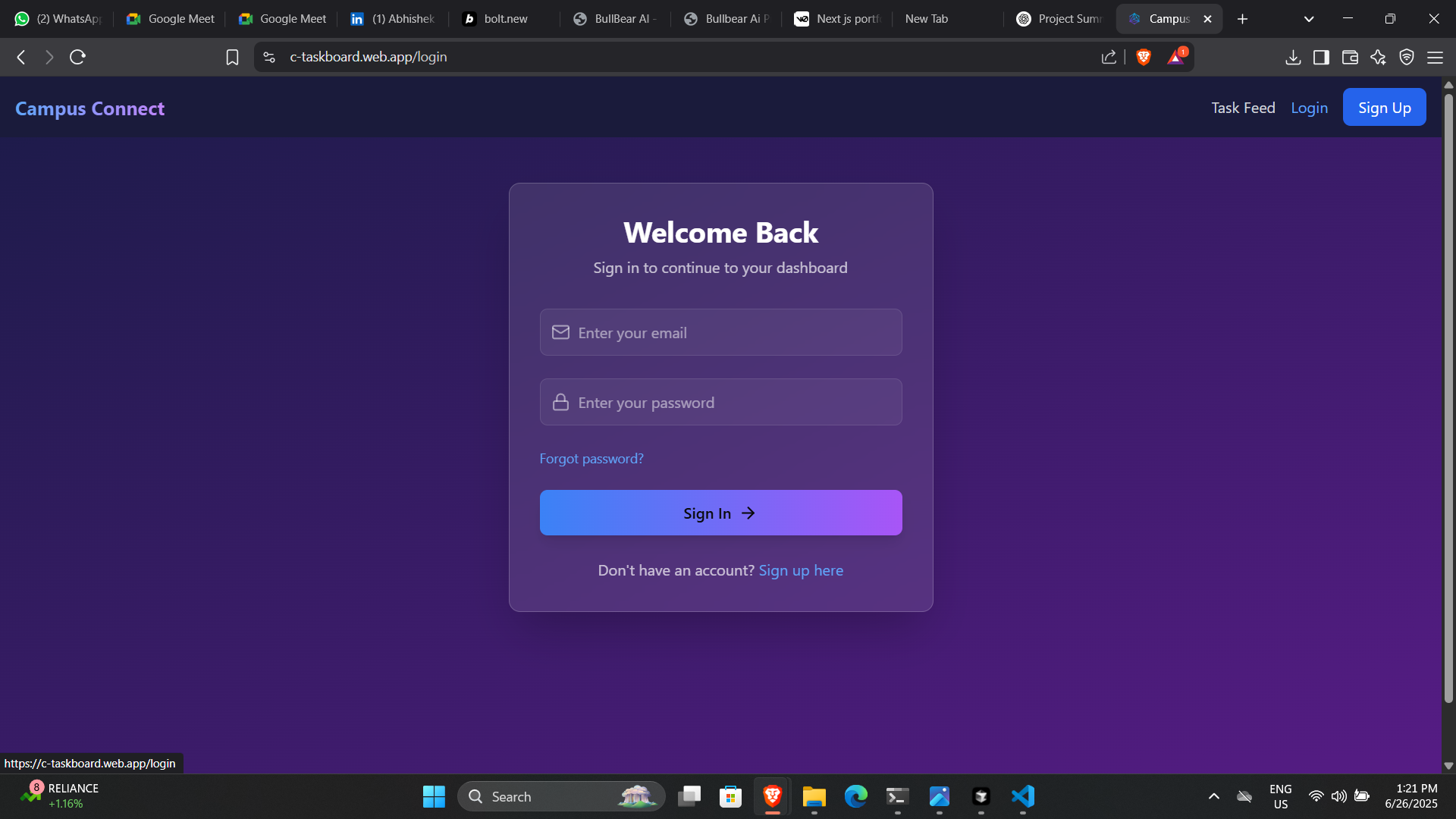Click the battery icon in system tray
The width and height of the screenshot is (1456, 819).
point(1362,796)
